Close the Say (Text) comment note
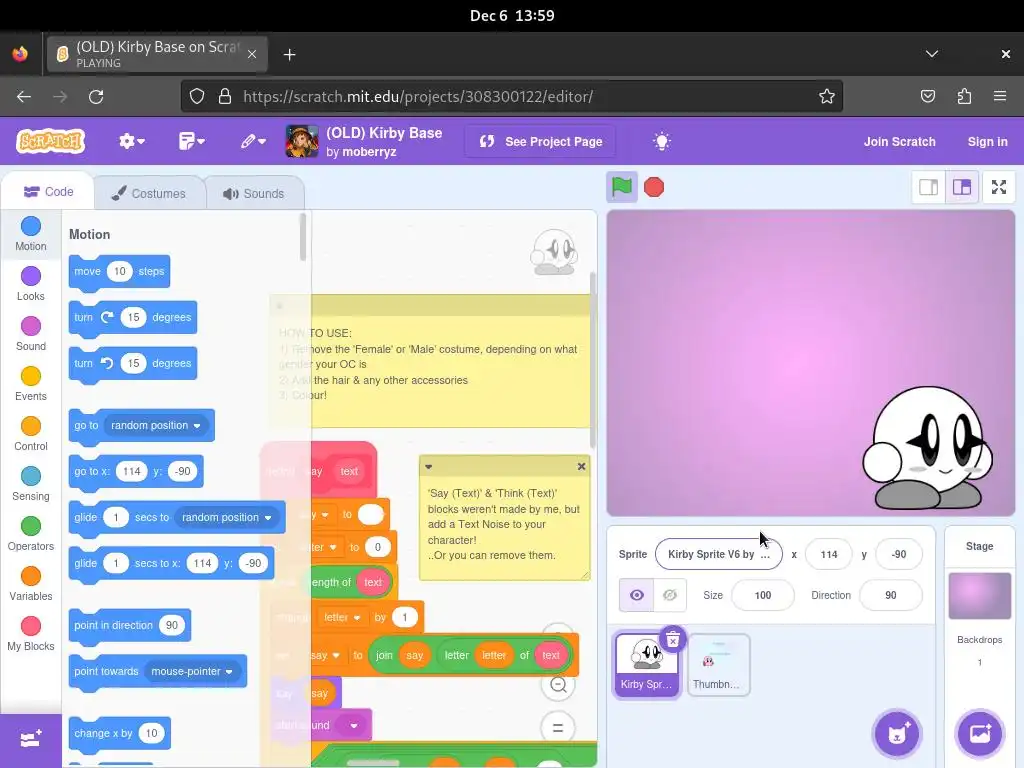The image size is (1024, 768). pyautogui.click(x=581, y=466)
